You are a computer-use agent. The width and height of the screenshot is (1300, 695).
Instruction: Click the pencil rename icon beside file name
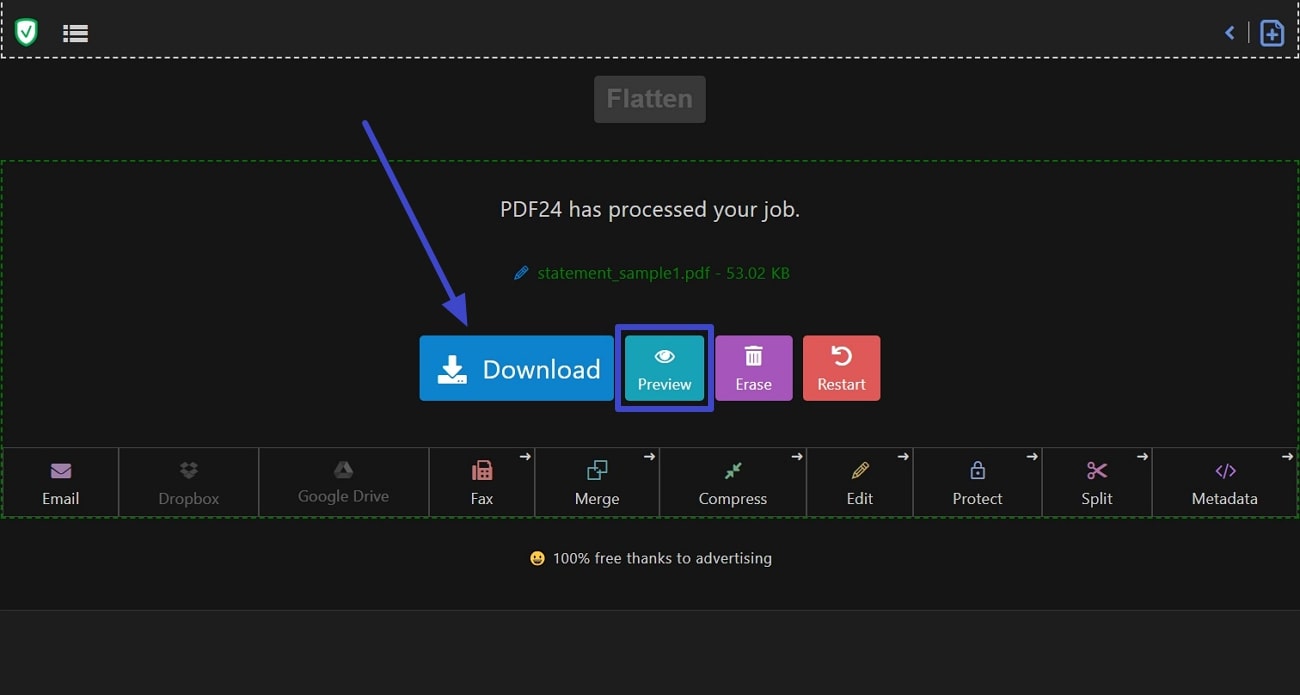(521, 273)
